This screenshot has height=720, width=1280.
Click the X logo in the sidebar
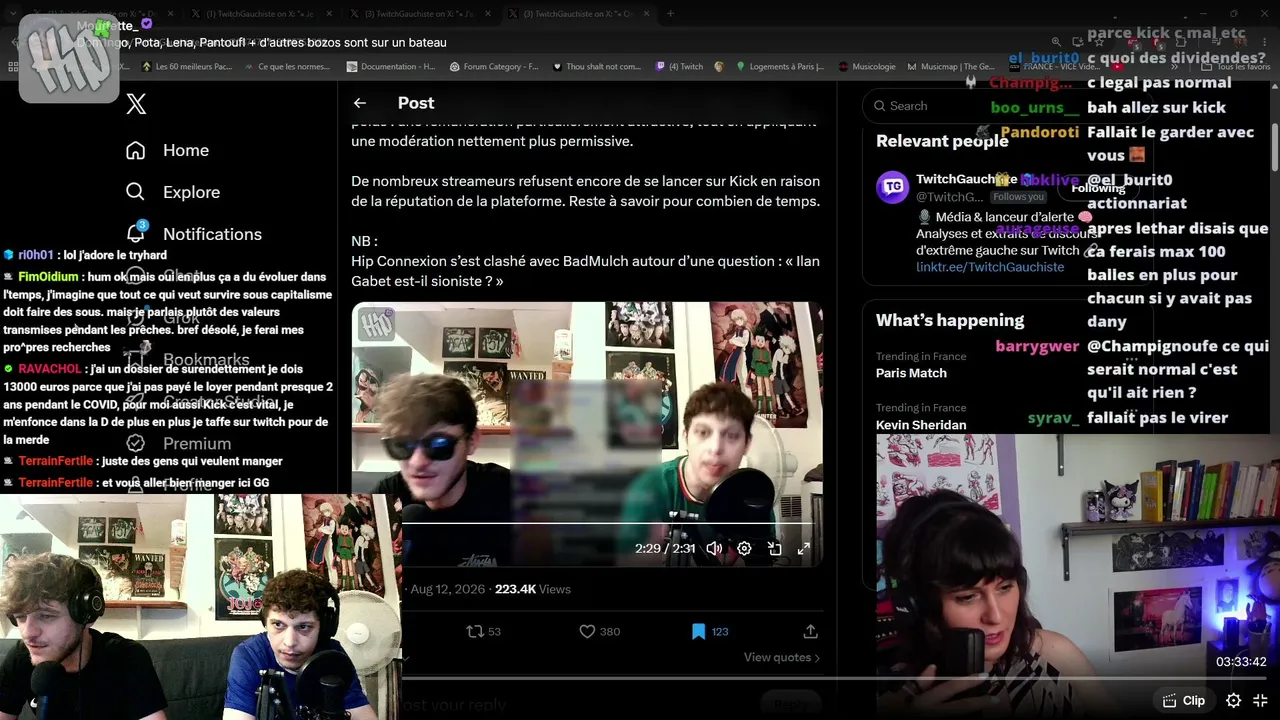(136, 104)
